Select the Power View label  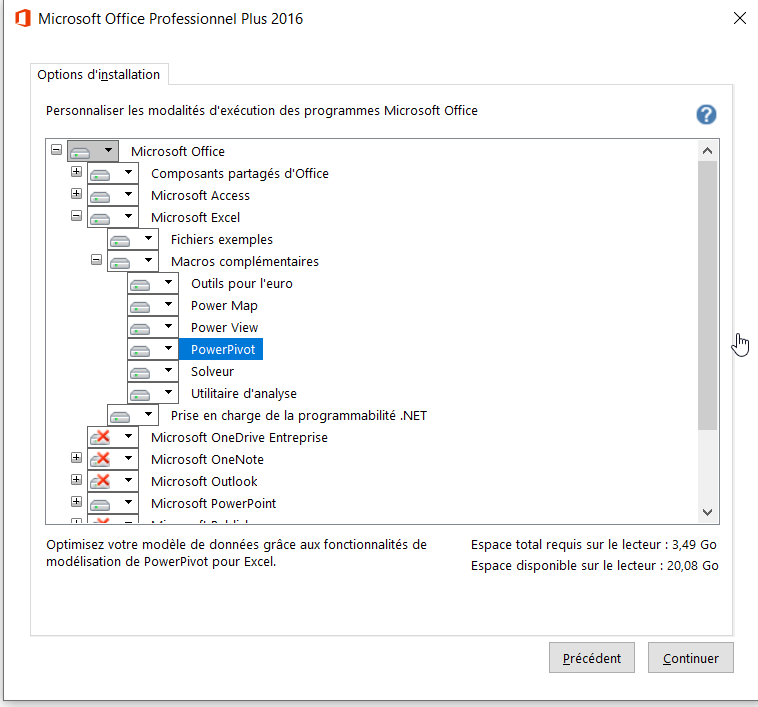click(224, 327)
